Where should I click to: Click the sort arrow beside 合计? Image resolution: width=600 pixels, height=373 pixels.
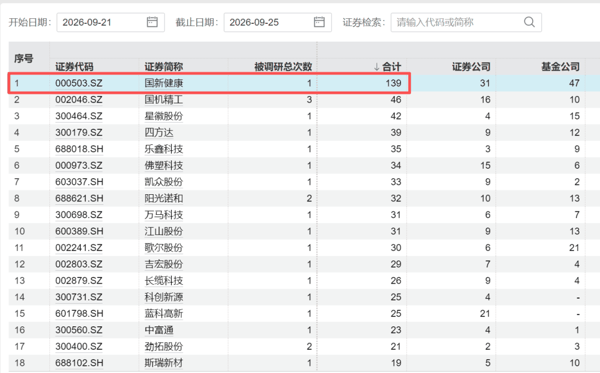pos(377,67)
